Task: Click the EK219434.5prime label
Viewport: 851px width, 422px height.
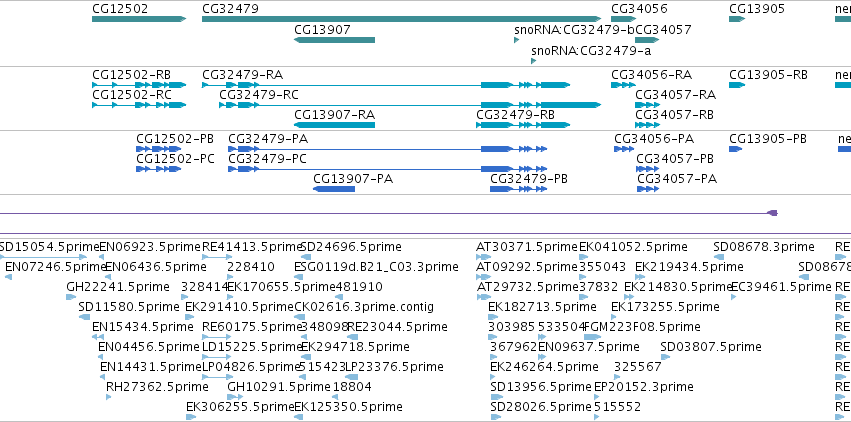Action: tap(689, 267)
